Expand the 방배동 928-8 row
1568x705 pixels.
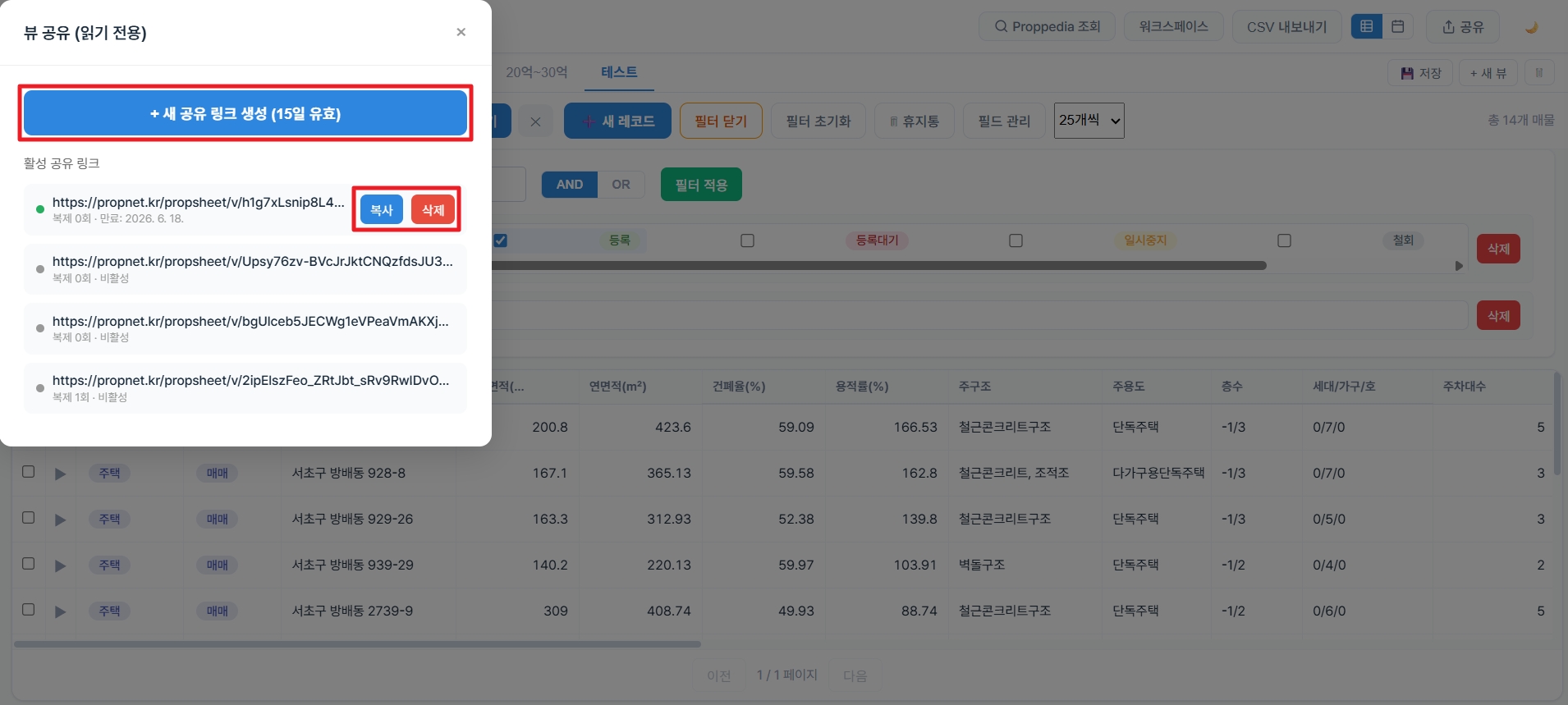60,474
